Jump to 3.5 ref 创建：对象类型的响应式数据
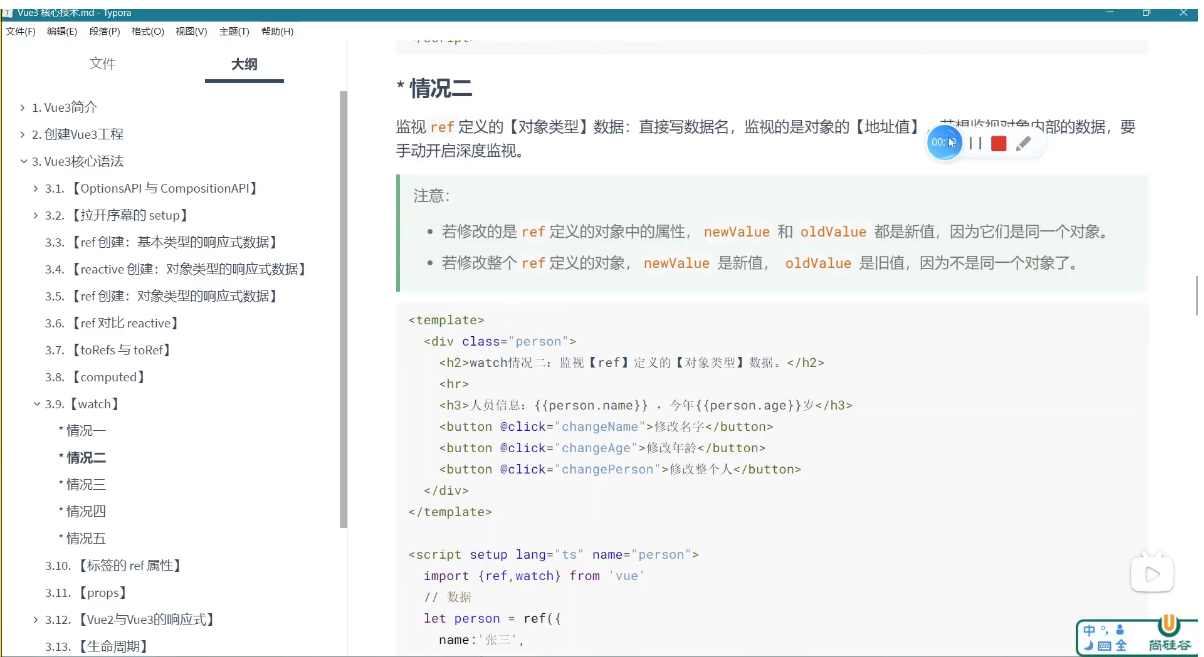 point(161,296)
